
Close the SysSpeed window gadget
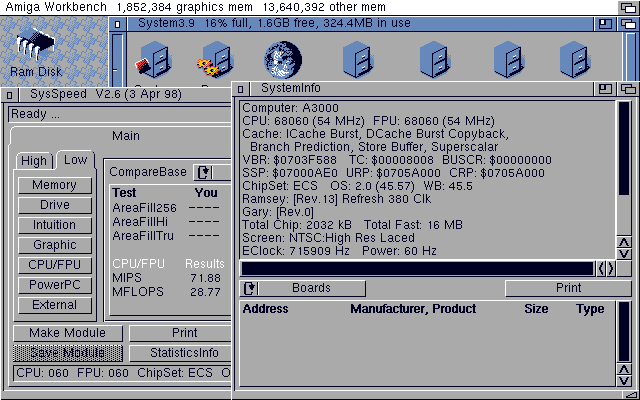tap(9, 95)
